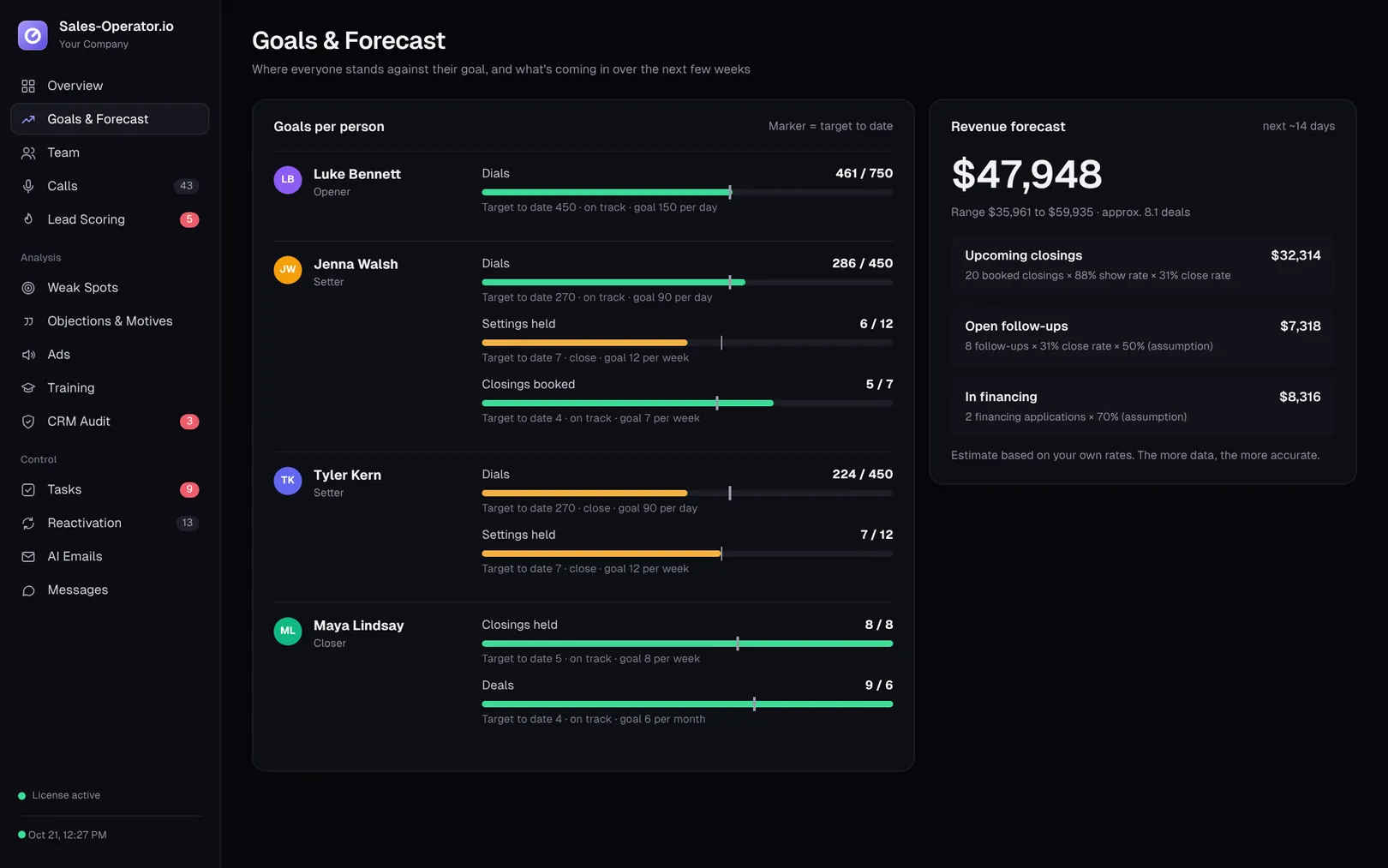Click Tyler Kern's Dials progress bar

pos(687,494)
